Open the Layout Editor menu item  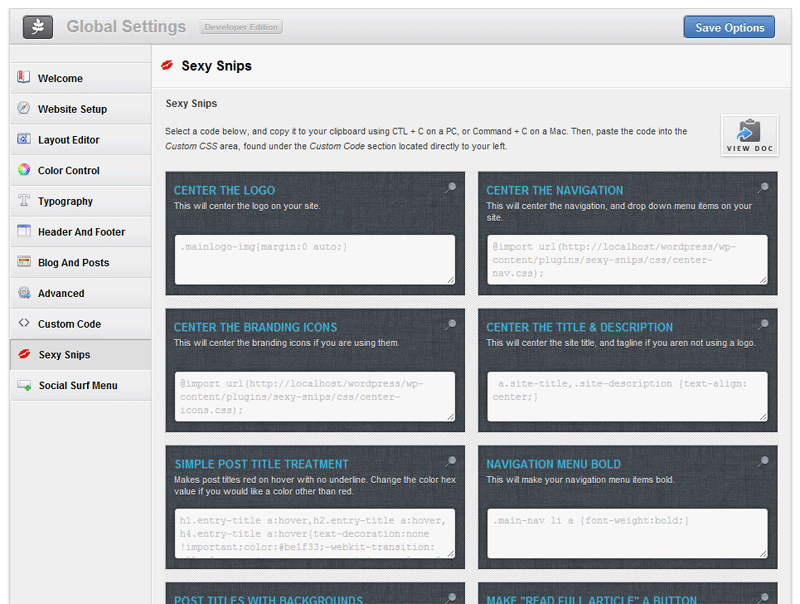click(81, 139)
